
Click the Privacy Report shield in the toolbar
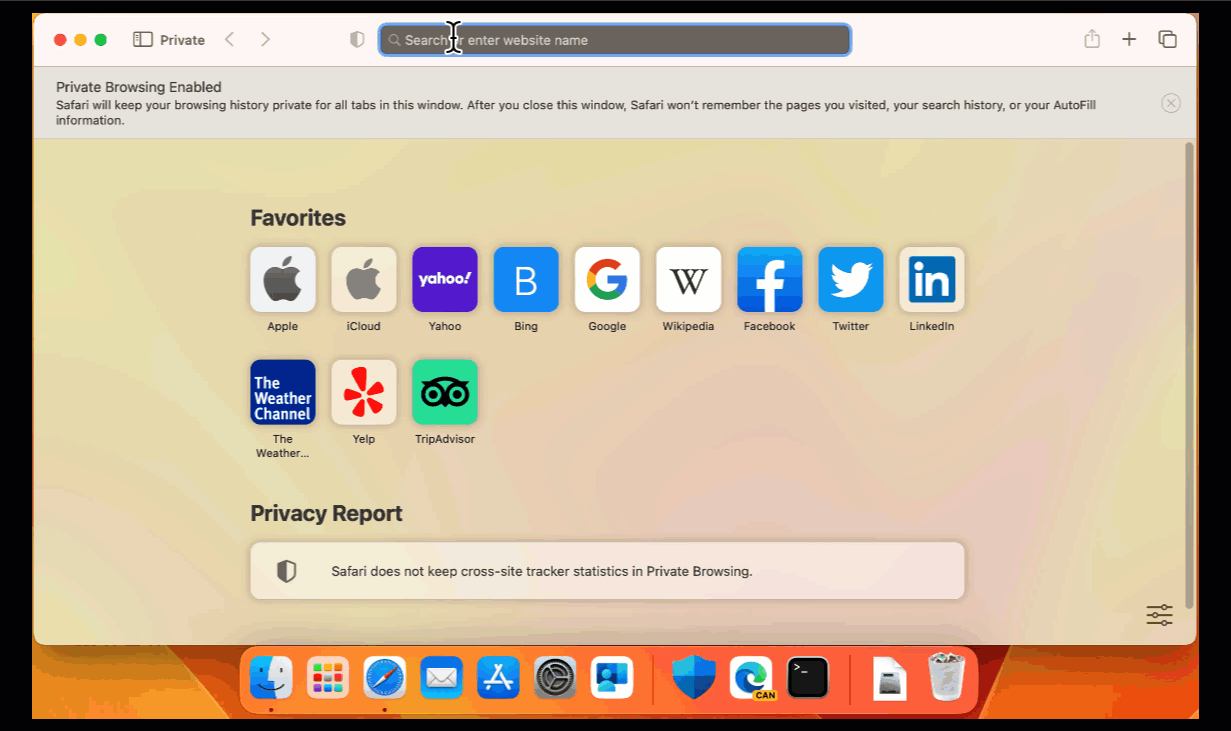356,39
